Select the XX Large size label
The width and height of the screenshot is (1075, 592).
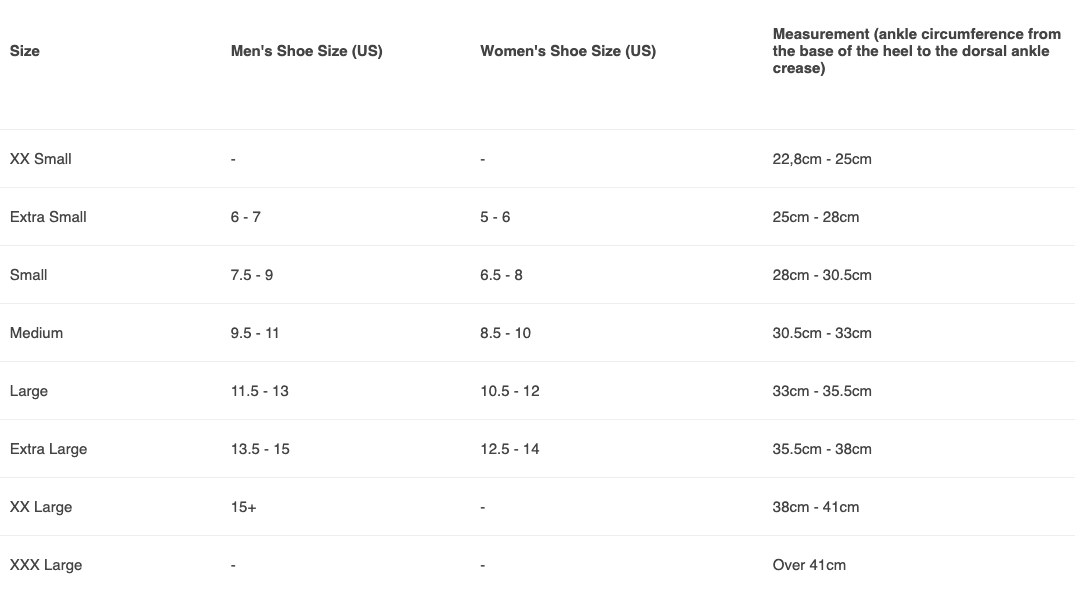coord(41,507)
